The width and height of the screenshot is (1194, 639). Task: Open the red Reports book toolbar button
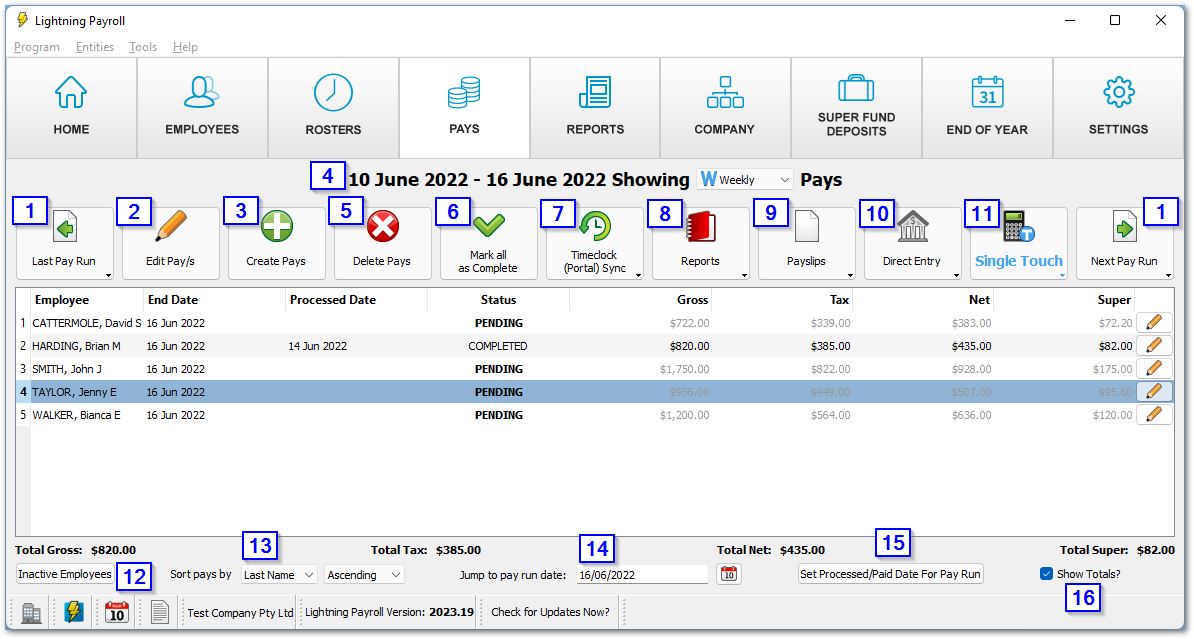[700, 243]
